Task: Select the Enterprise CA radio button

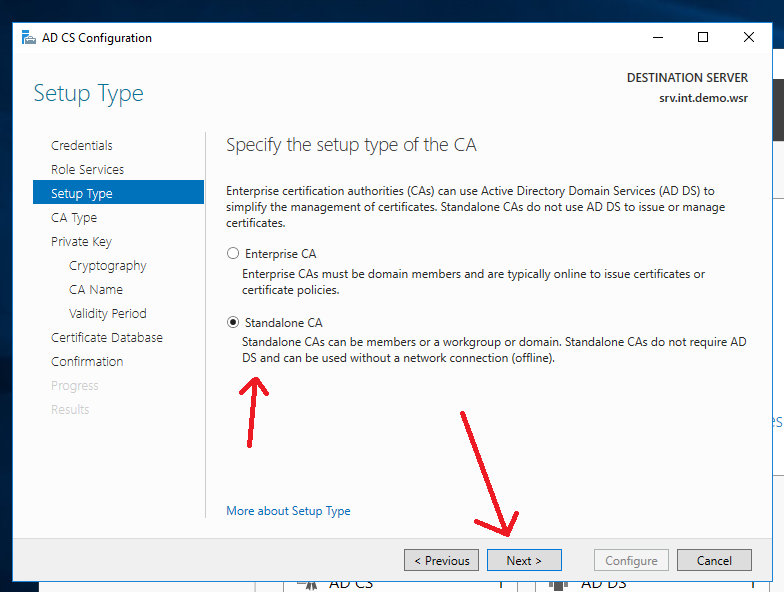Action: [233, 254]
